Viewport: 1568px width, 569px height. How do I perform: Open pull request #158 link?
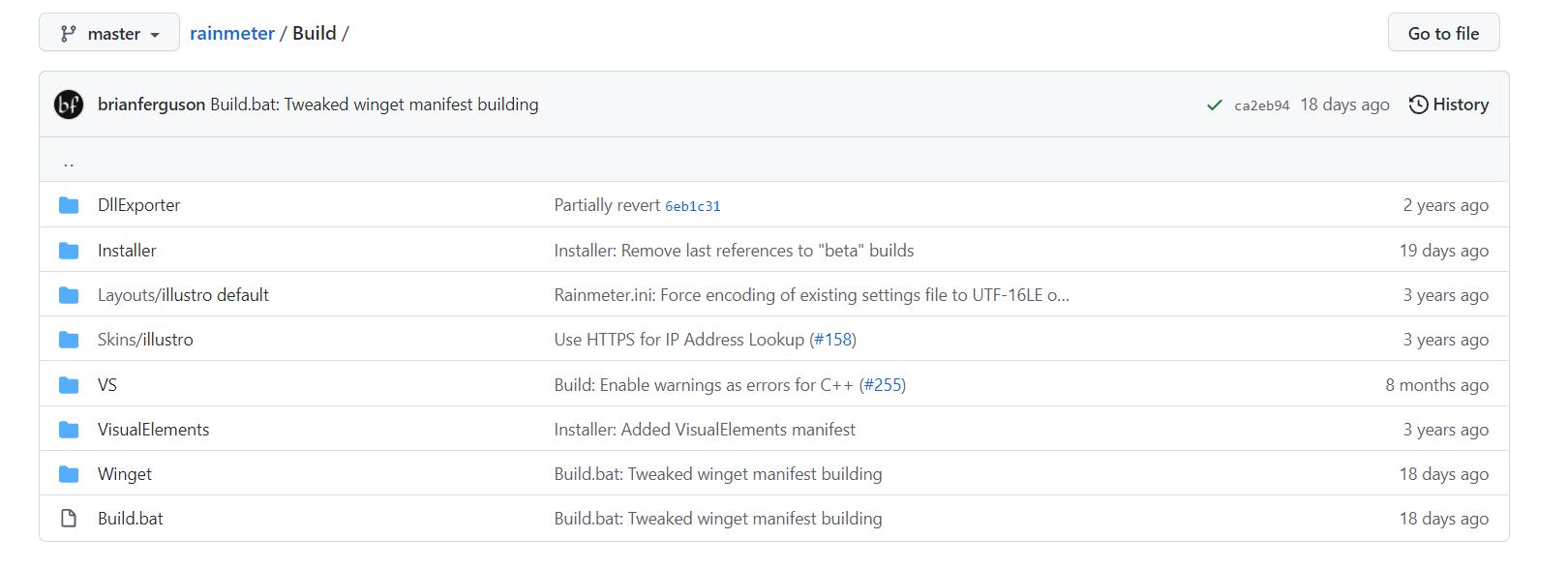click(x=833, y=340)
